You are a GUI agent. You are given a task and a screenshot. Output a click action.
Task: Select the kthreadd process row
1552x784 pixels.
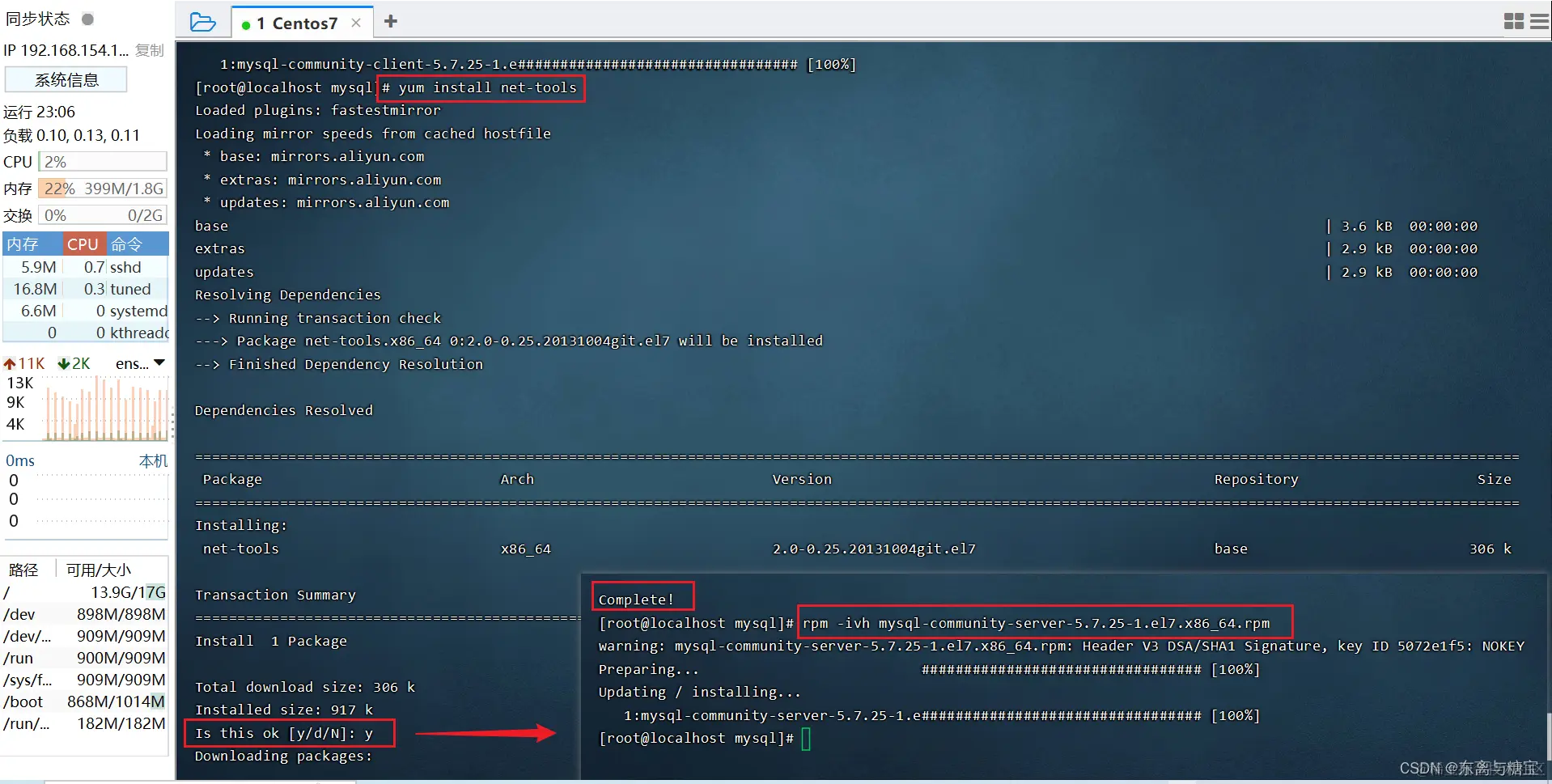point(86,333)
